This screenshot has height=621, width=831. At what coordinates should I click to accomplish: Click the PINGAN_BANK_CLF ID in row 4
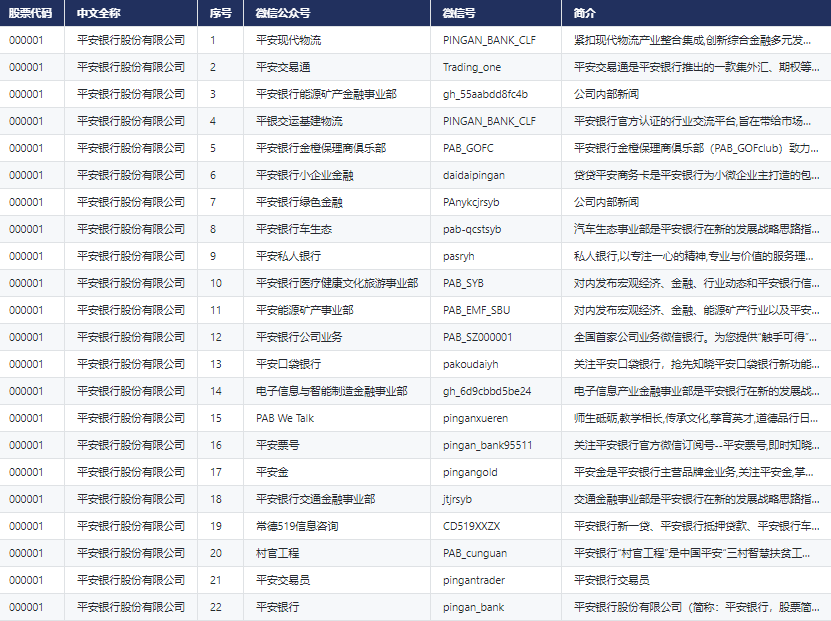[x=489, y=121]
